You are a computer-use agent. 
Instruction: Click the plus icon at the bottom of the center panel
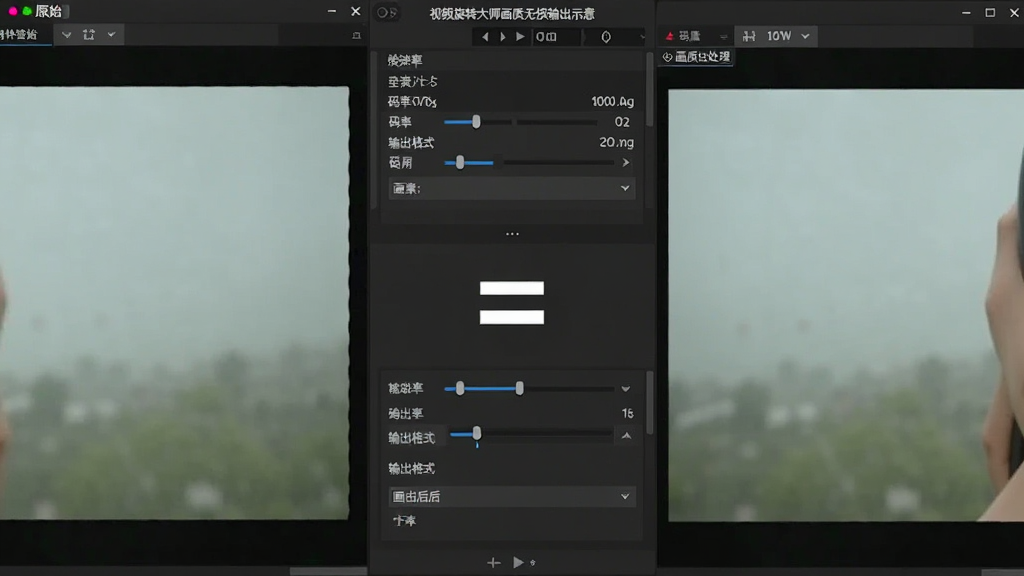click(x=494, y=562)
